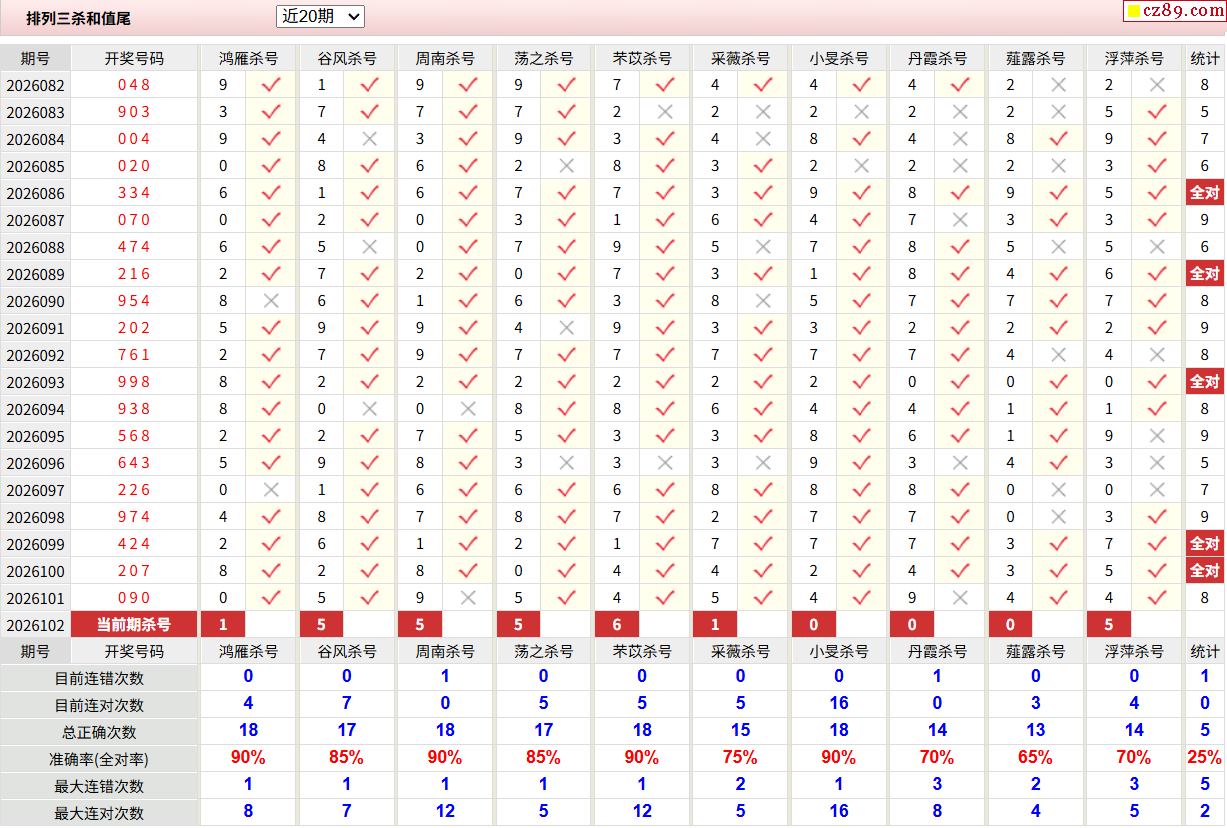Click 丹霞 cross mark in row 2026087
1227x828 pixels.
pos(960,220)
